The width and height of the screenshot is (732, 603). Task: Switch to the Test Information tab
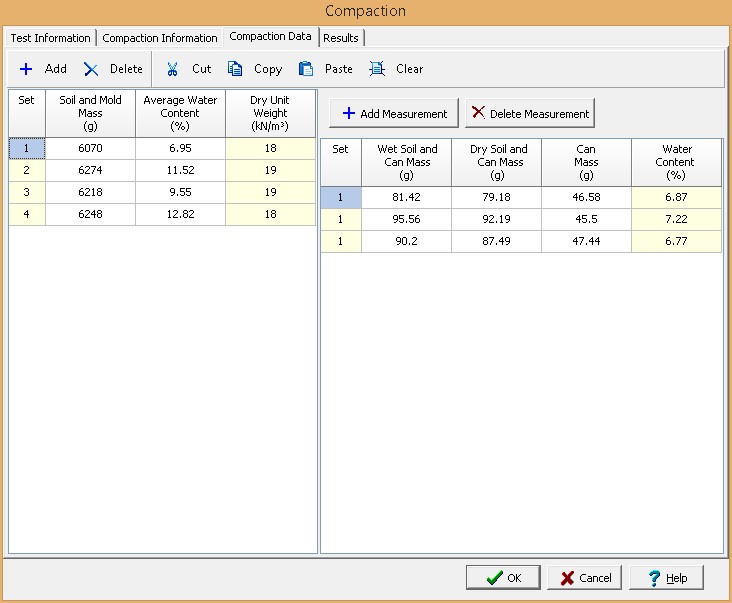click(50, 38)
